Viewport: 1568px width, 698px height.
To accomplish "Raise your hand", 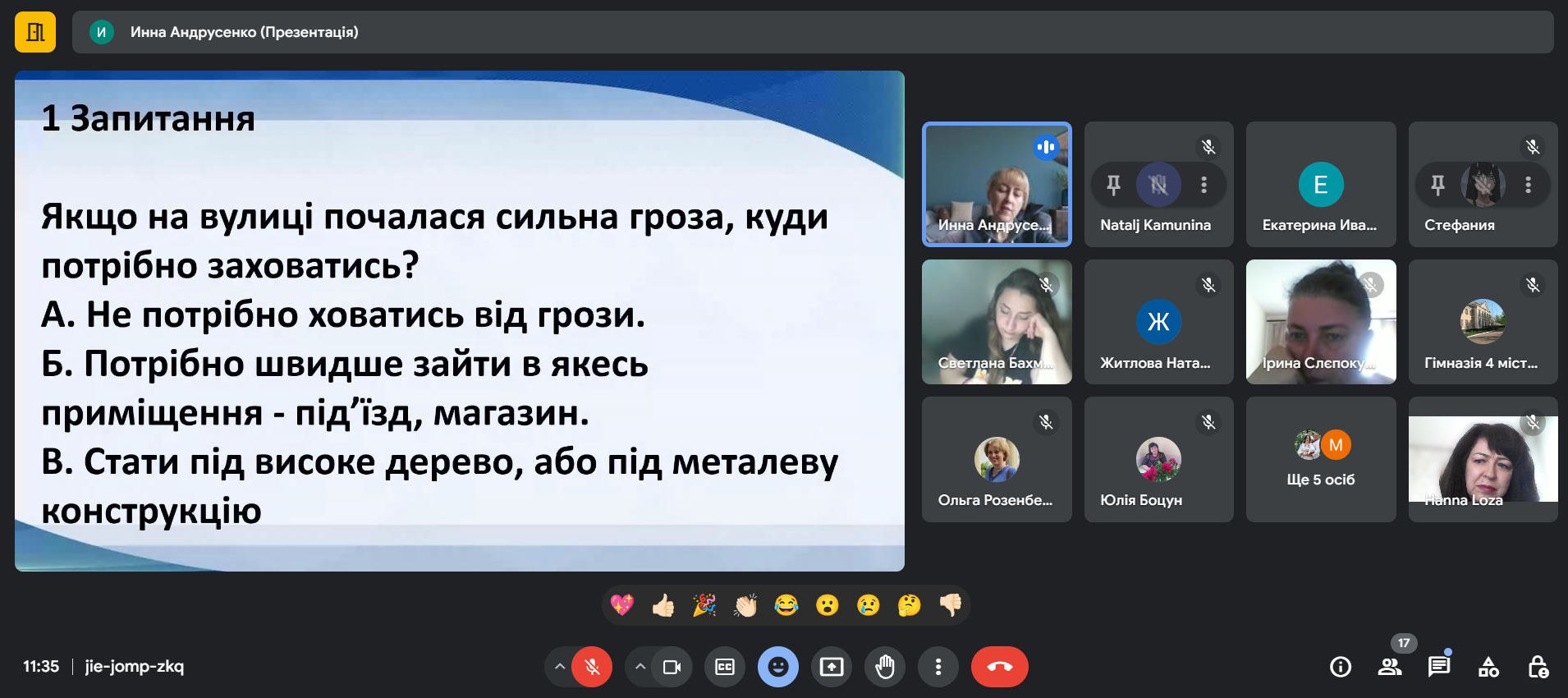I will pos(885,667).
